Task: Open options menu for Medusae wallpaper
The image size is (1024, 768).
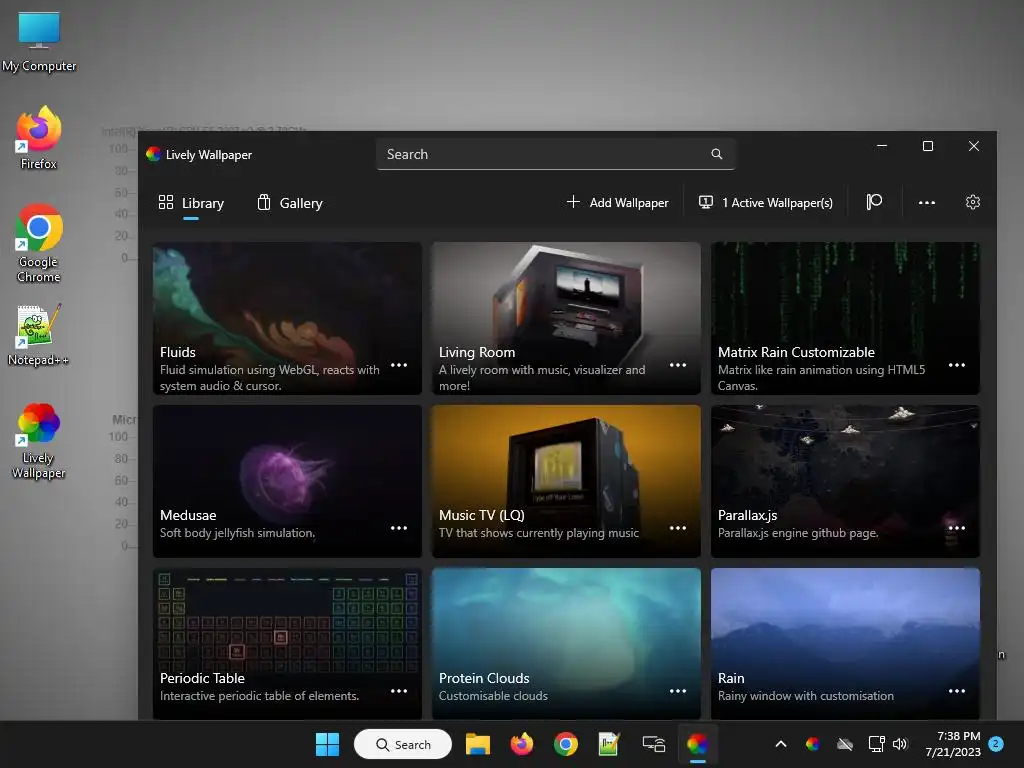Action: 399,528
